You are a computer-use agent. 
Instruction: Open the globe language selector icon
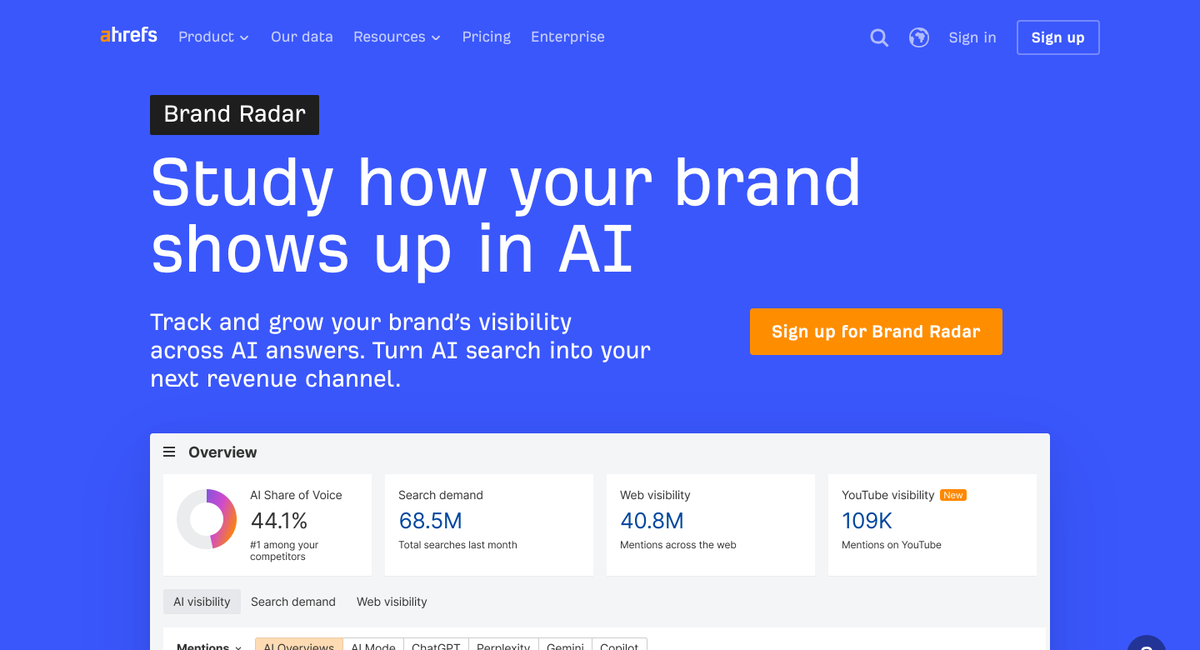[919, 38]
